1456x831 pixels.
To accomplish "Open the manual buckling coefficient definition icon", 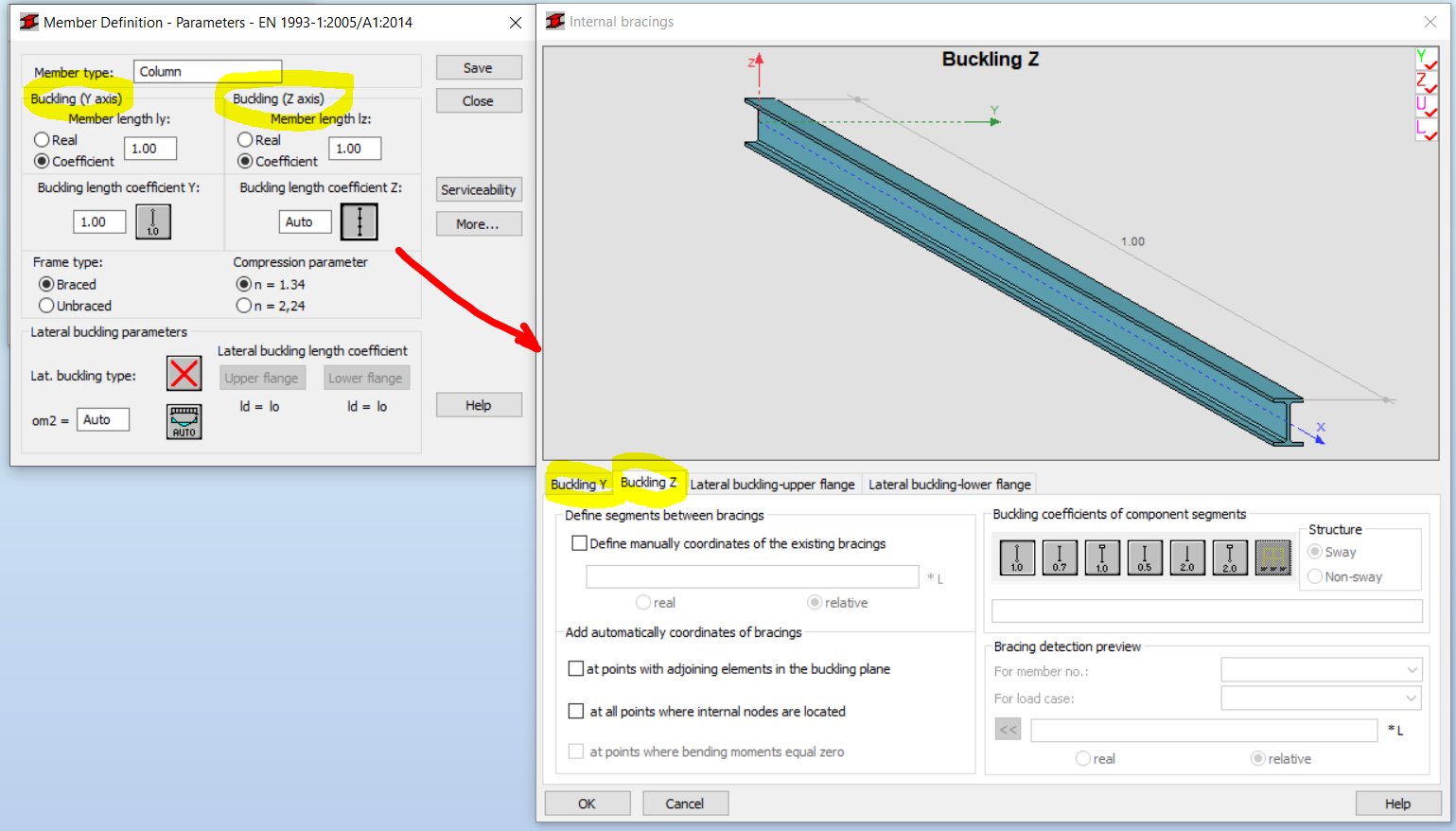I will [1272, 557].
